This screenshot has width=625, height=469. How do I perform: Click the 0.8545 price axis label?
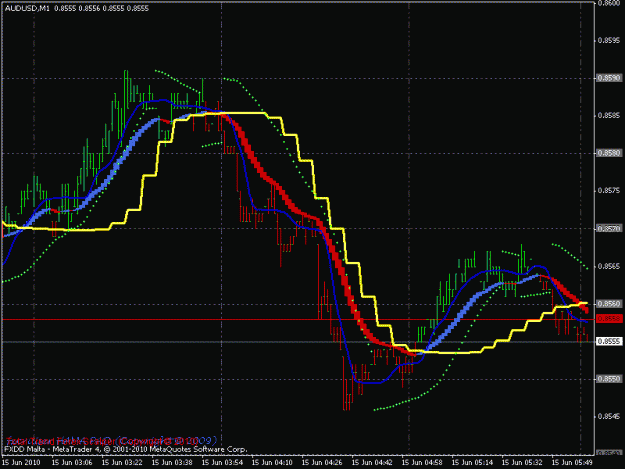click(609, 417)
